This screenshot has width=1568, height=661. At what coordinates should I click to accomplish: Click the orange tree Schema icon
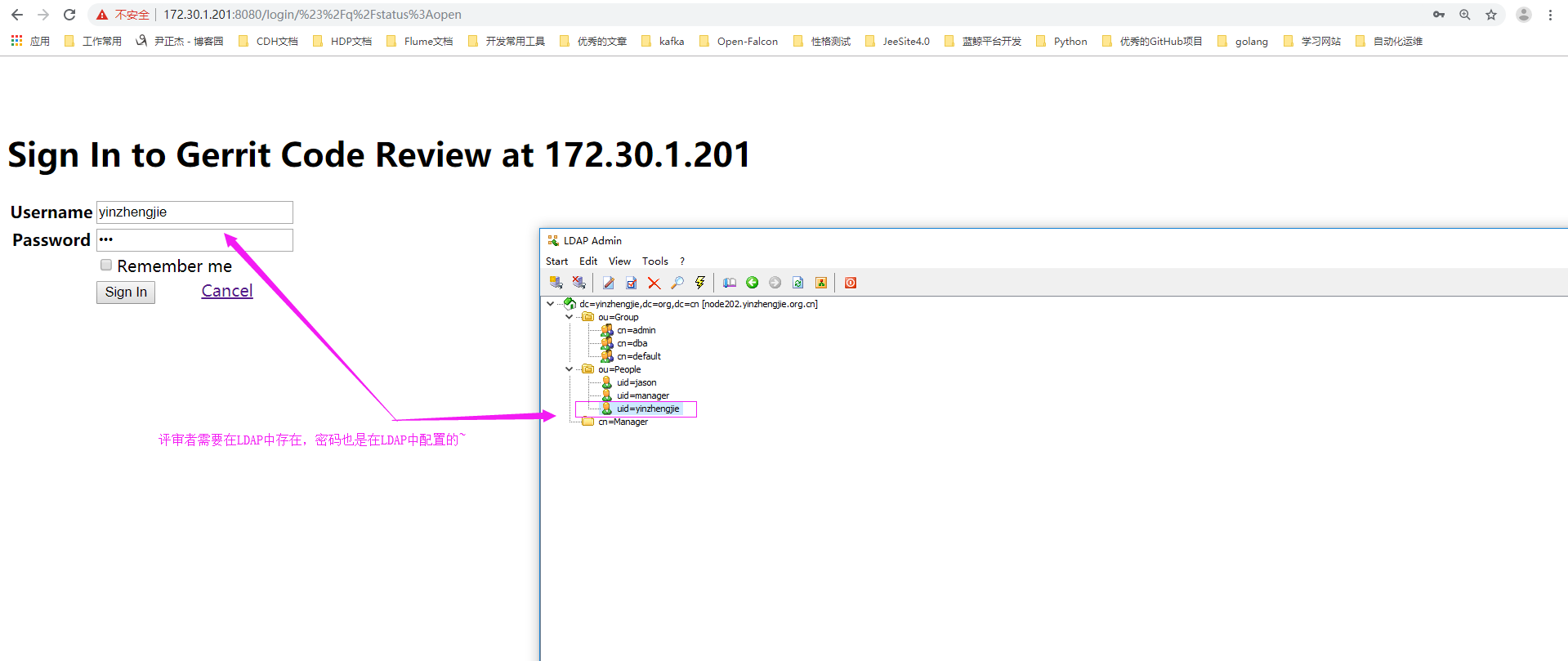coord(821,283)
